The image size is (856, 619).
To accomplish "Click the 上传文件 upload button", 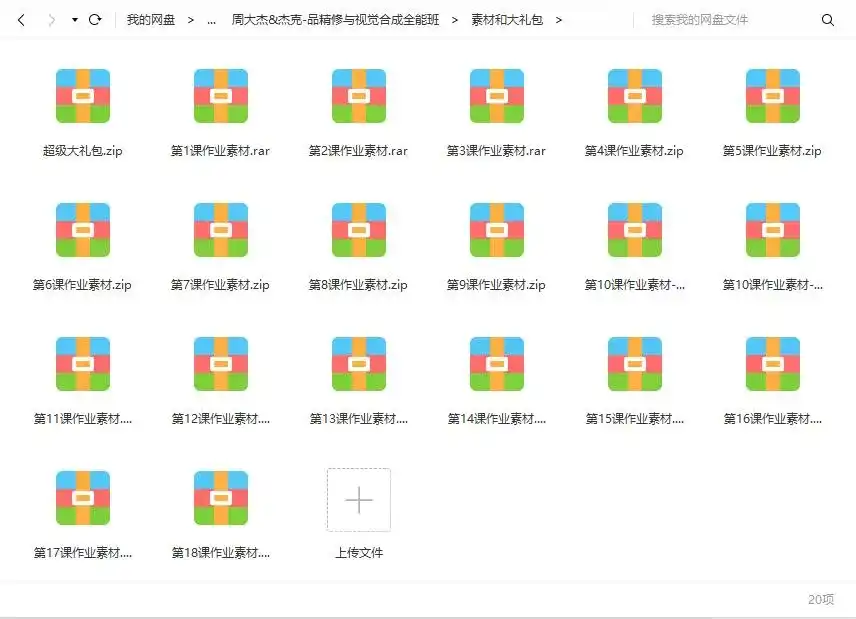I will click(x=358, y=500).
